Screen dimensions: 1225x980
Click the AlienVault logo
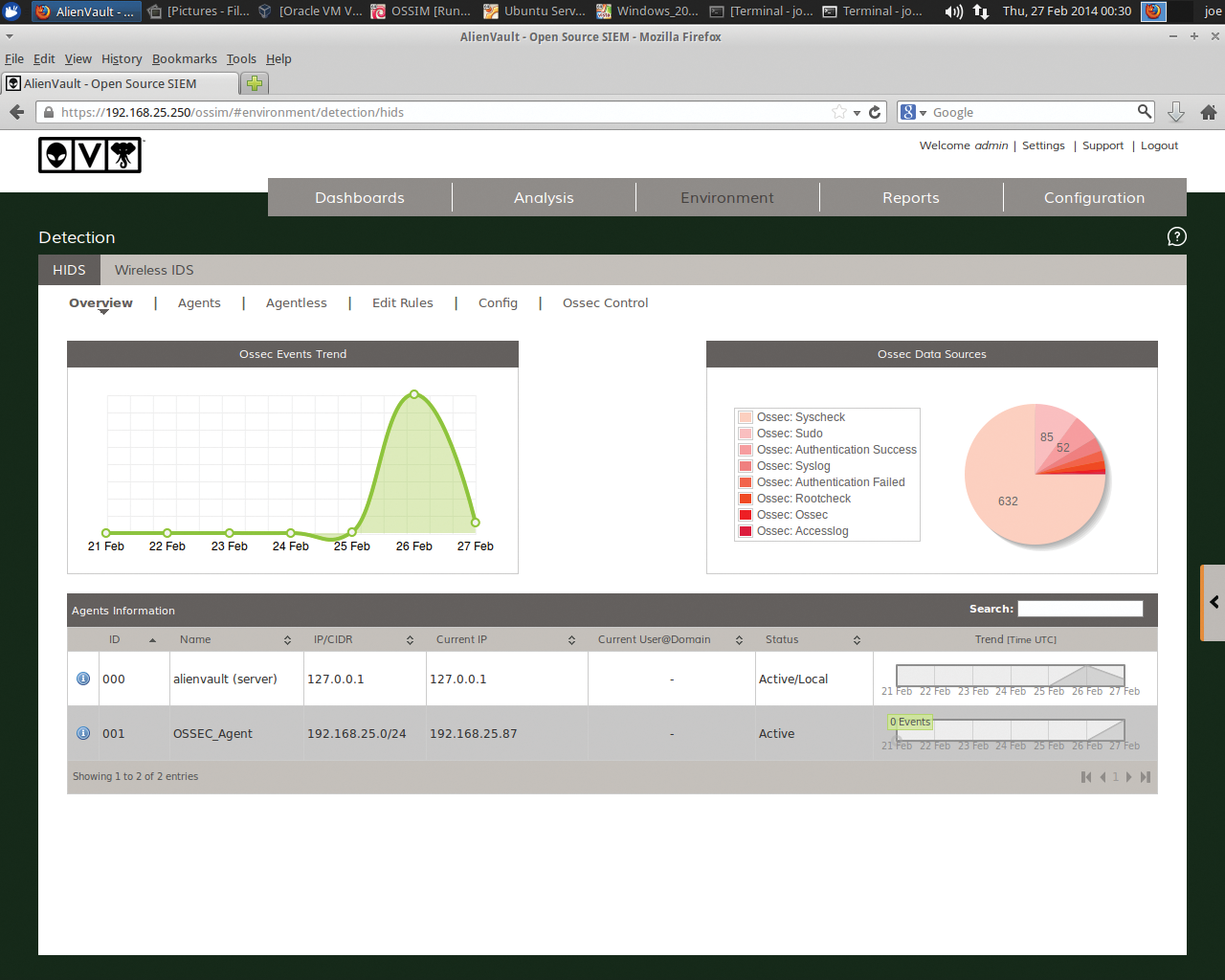(90, 155)
